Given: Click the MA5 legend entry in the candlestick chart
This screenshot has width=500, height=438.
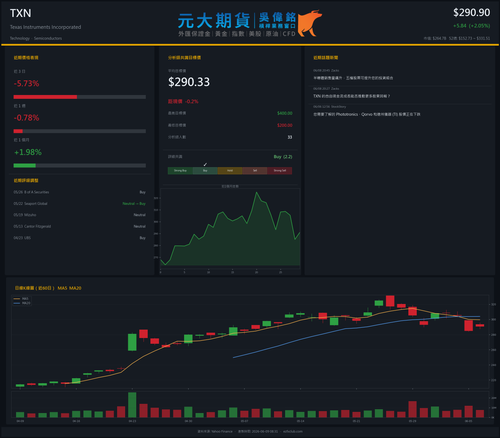Looking at the screenshot, I should point(21,299).
